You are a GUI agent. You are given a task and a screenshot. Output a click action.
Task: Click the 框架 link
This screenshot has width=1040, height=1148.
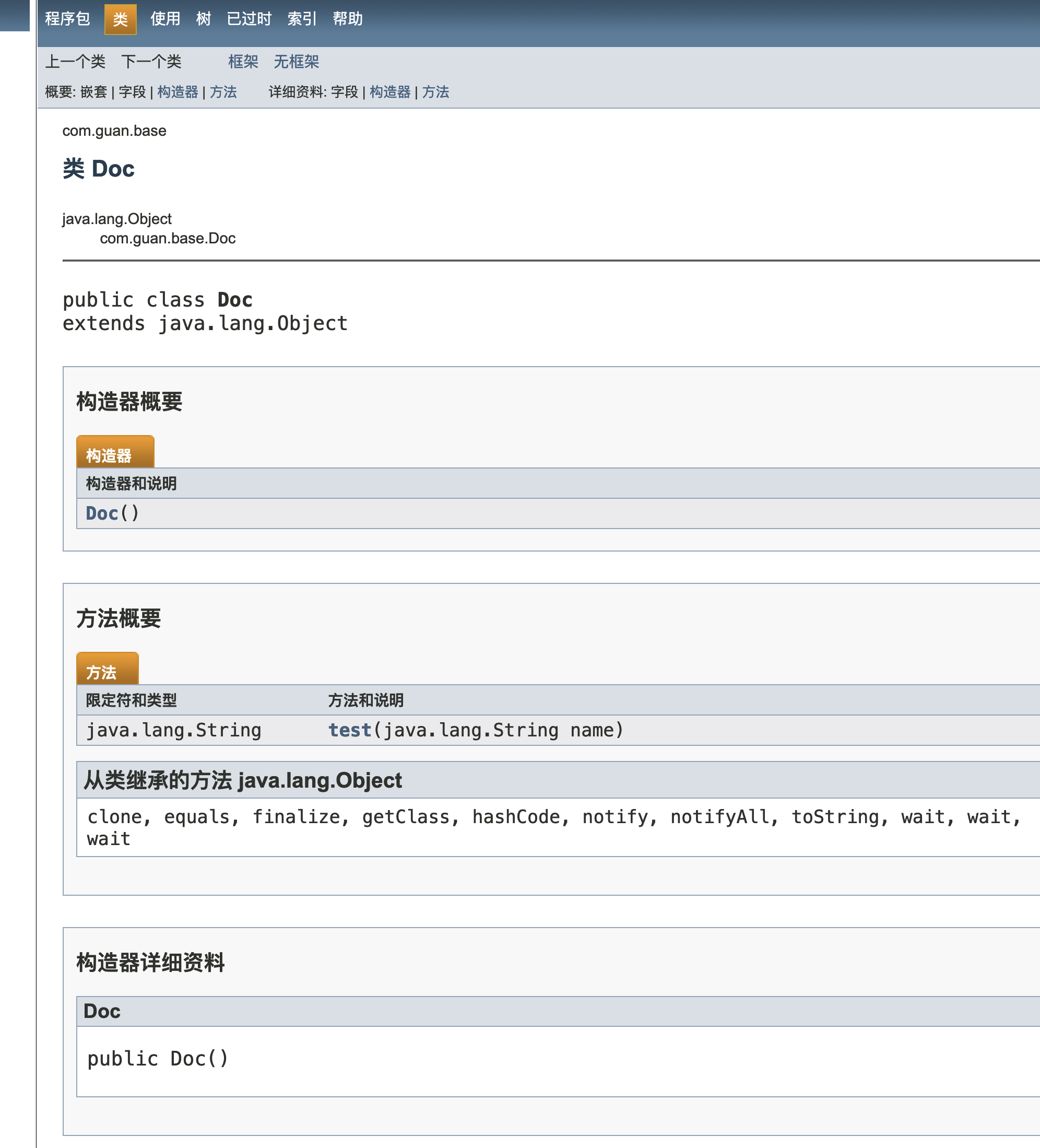pos(243,62)
